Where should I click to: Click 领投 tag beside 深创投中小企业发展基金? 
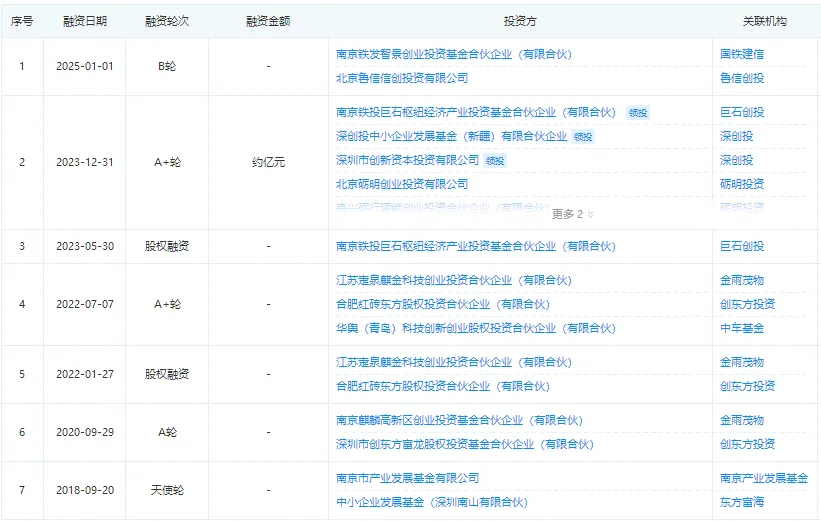pos(583,137)
